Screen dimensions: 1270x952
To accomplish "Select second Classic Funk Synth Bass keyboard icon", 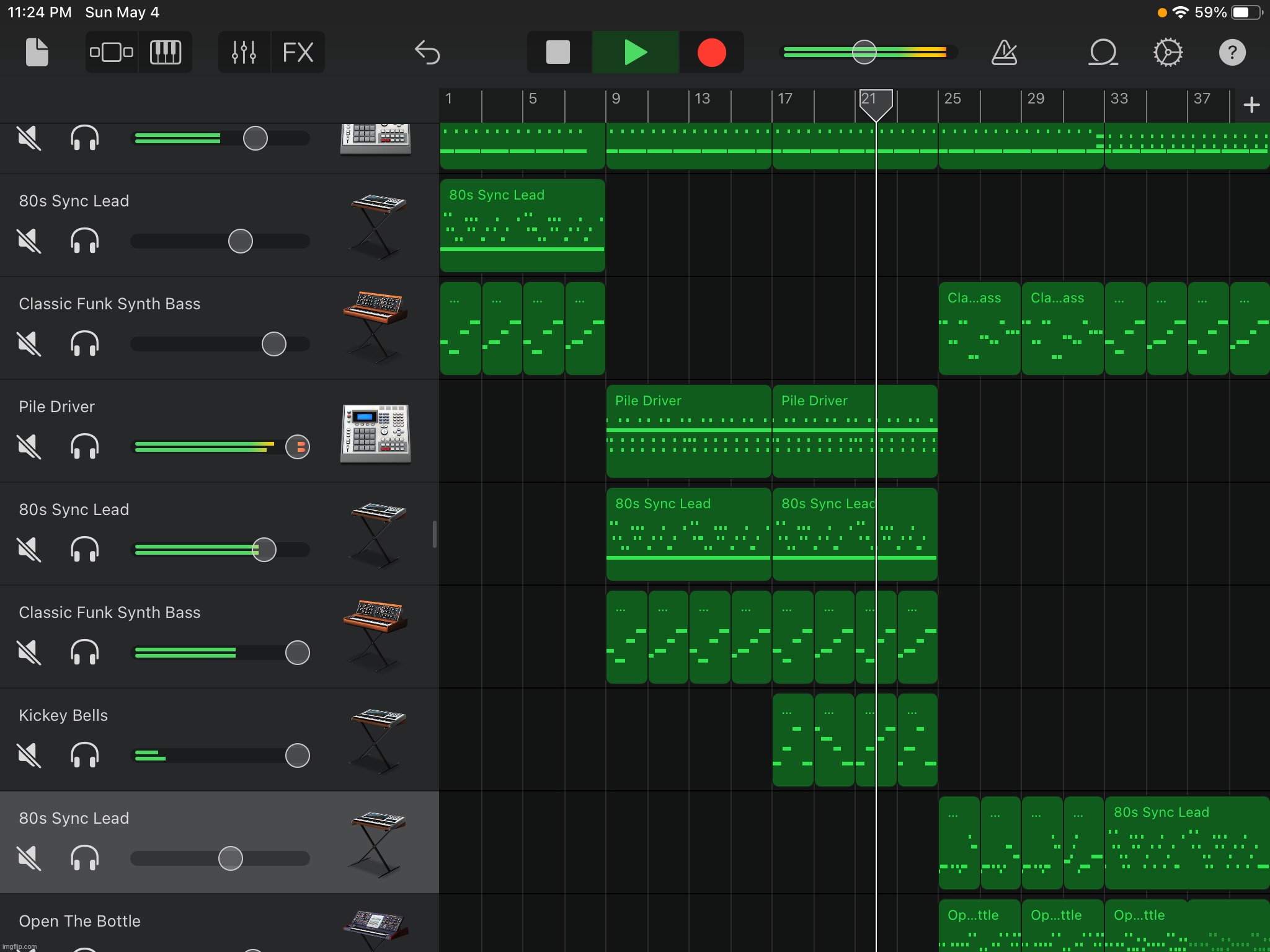I will 376,636.
